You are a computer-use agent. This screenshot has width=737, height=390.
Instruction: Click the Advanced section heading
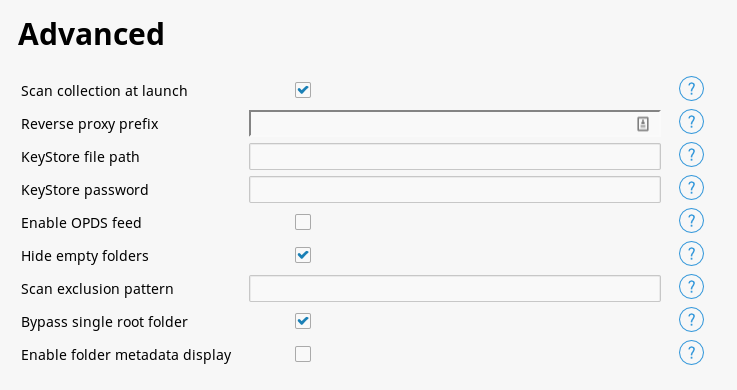click(x=91, y=34)
